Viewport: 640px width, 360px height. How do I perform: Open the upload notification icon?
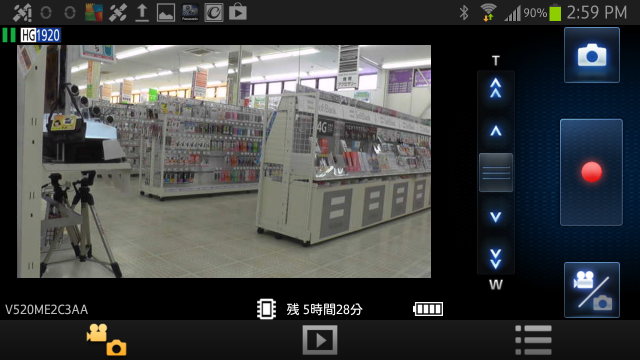(142, 12)
